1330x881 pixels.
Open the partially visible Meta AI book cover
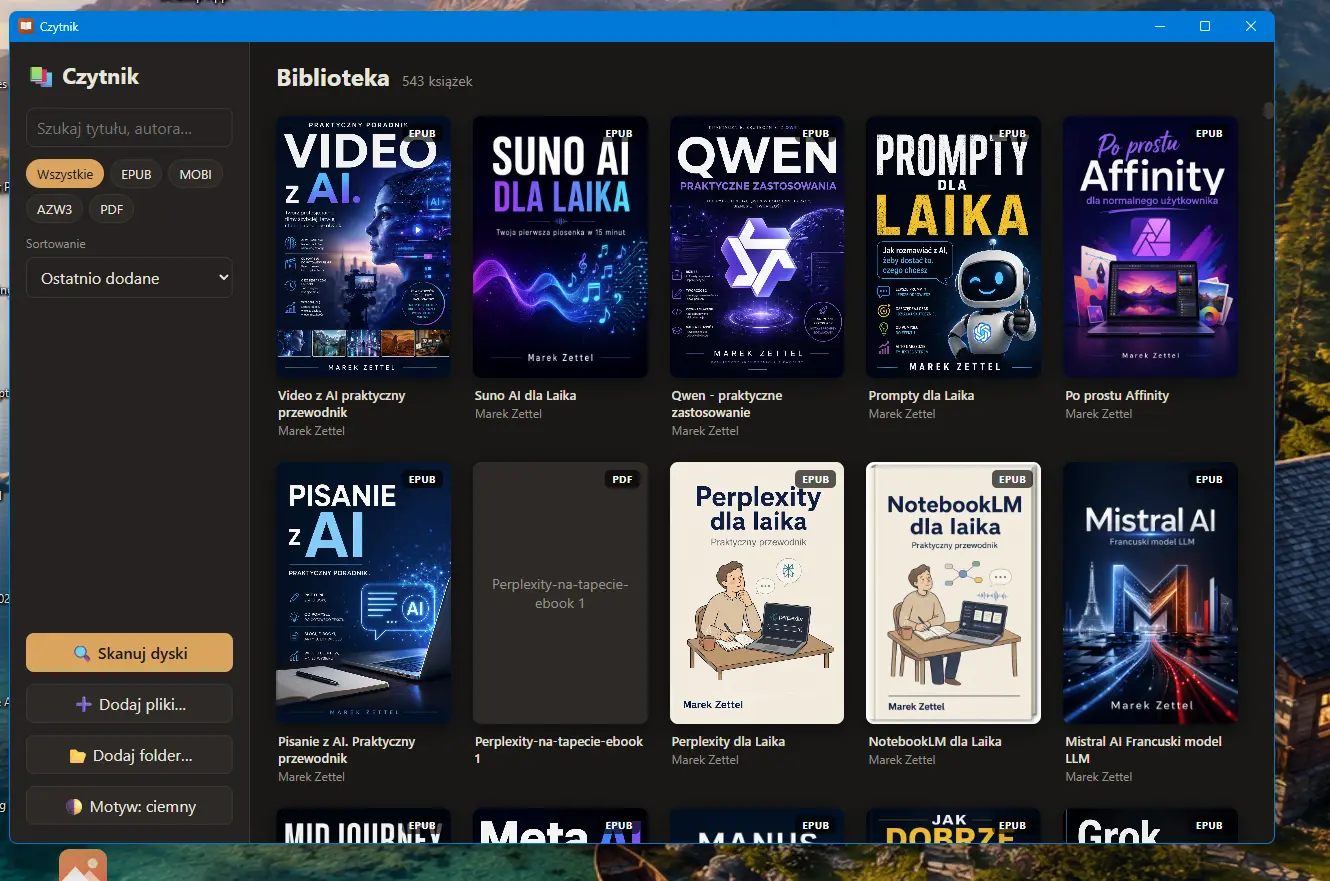pyautogui.click(x=560, y=826)
